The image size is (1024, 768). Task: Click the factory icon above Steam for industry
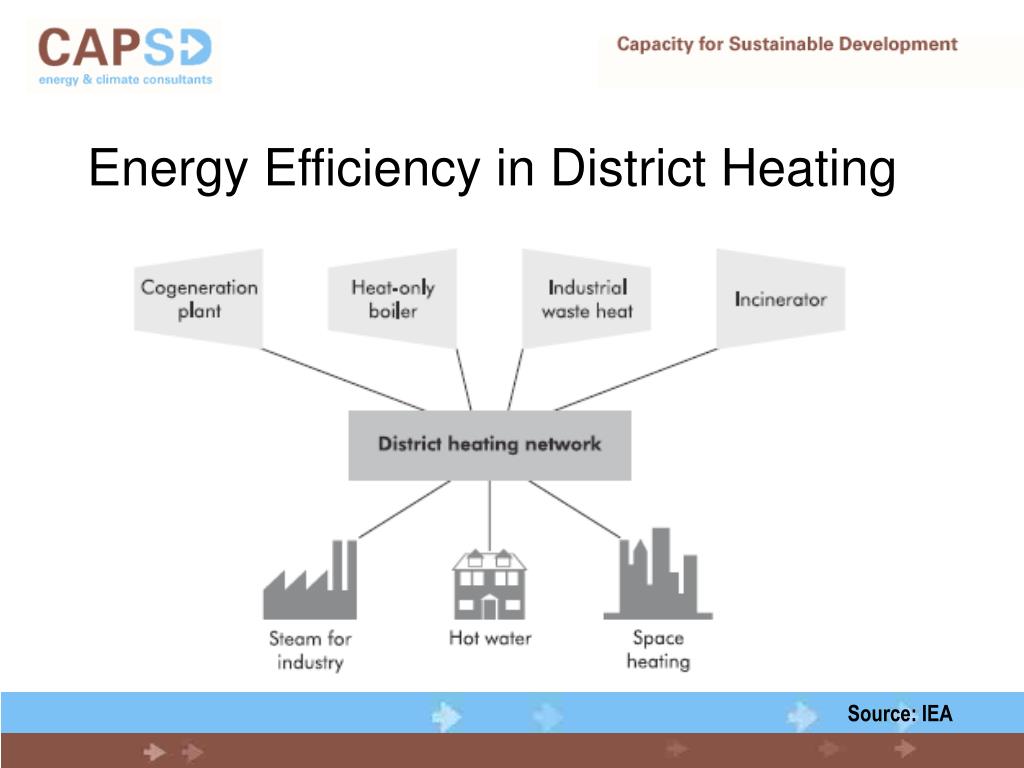click(x=310, y=579)
